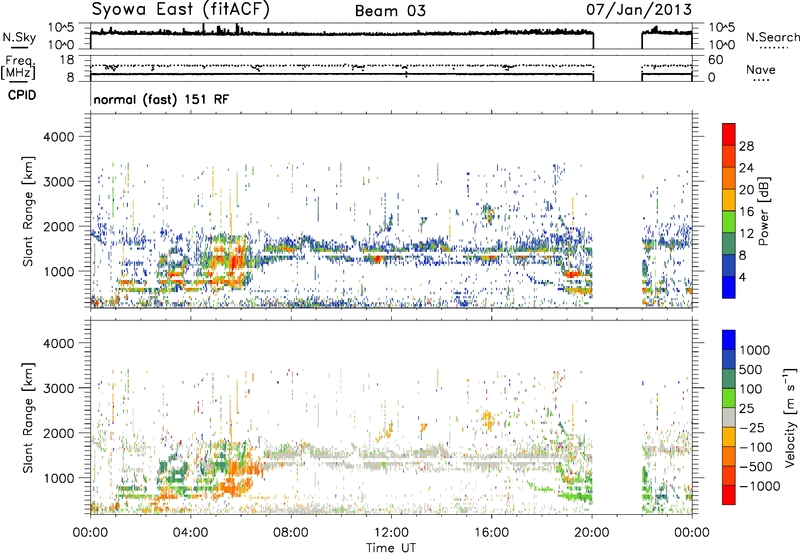800x554 pixels.
Task: Click the "N.Sky" legend label
Action: pos(19,37)
